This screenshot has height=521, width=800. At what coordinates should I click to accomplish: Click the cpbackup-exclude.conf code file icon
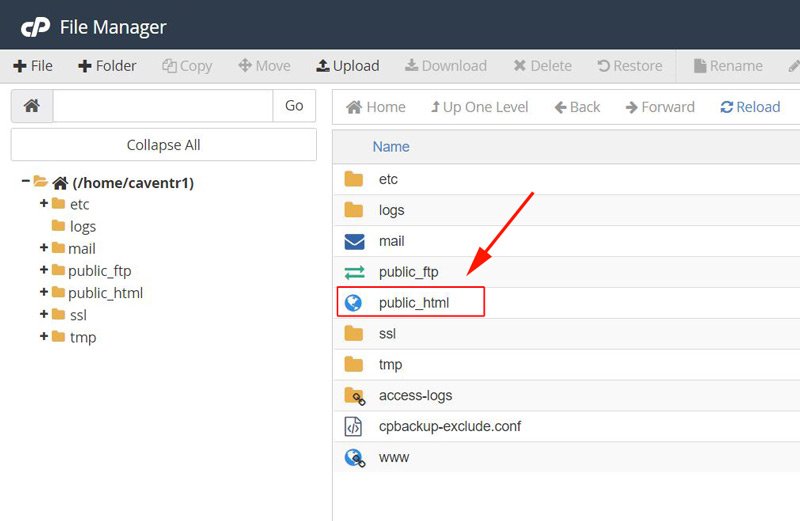(x=353, y=427)
